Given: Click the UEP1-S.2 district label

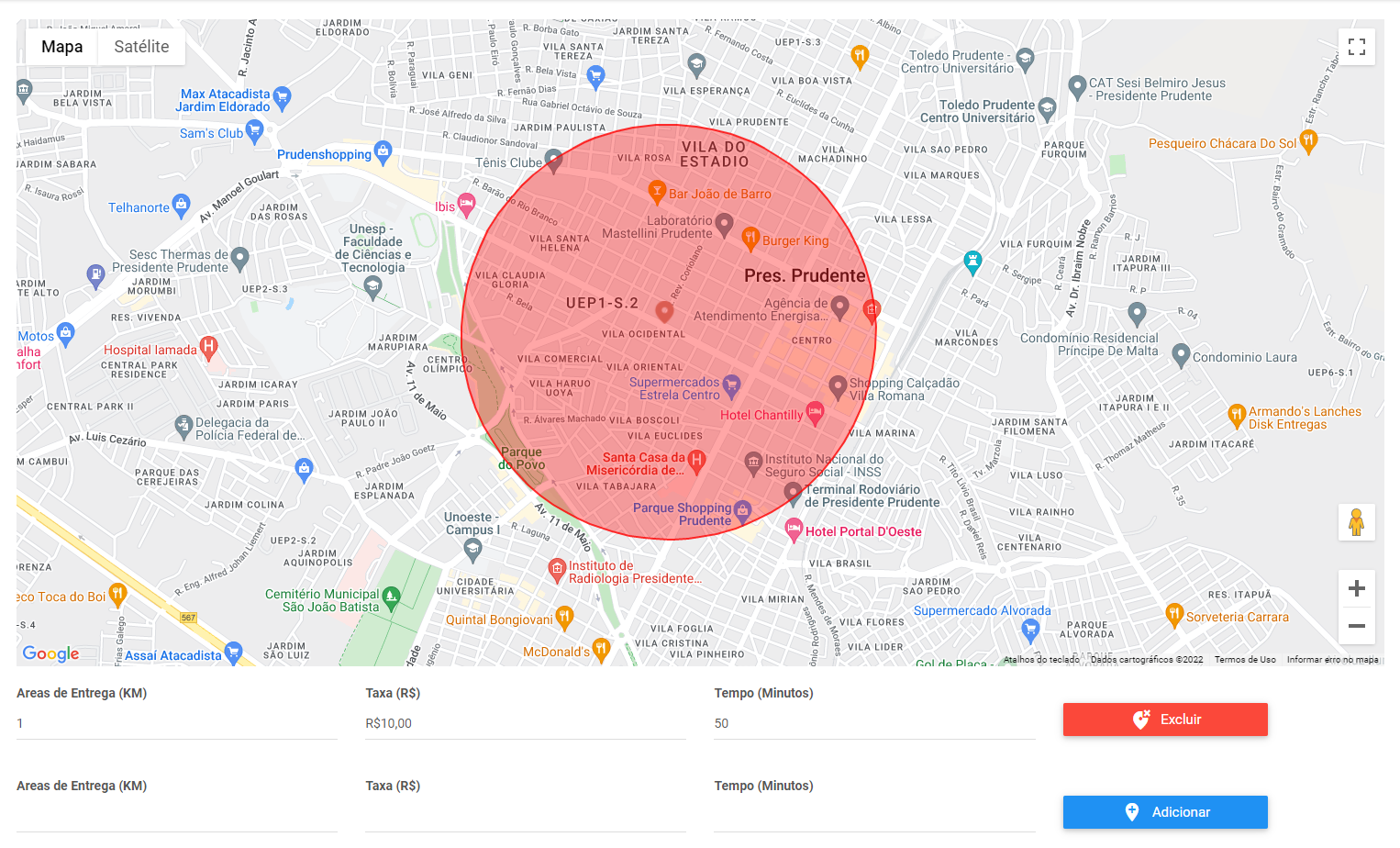Looking at the screenshot, I should (x=602, y=303).
